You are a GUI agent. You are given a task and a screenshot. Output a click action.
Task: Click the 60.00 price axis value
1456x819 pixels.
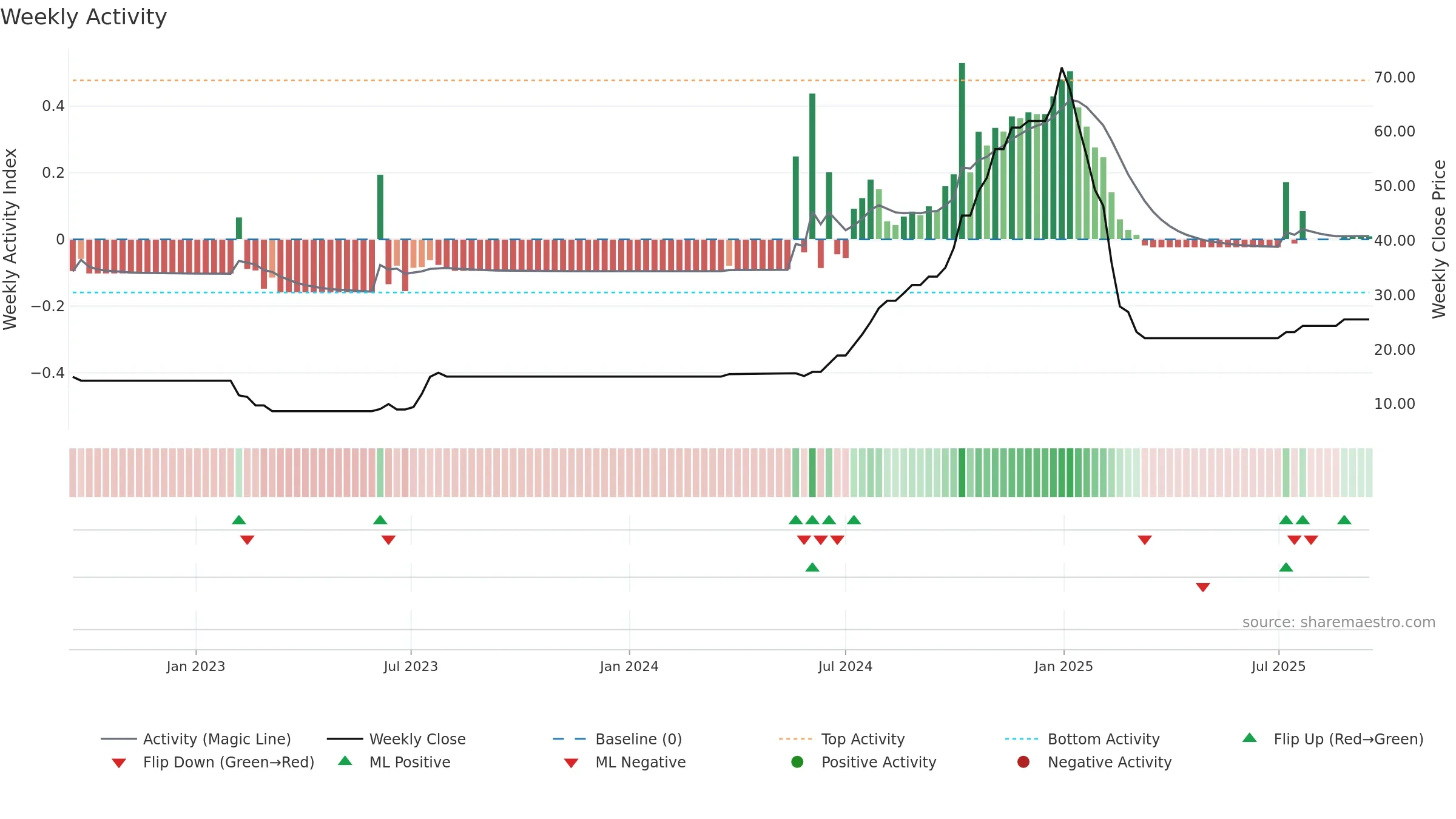click(x=1395, y=132)
